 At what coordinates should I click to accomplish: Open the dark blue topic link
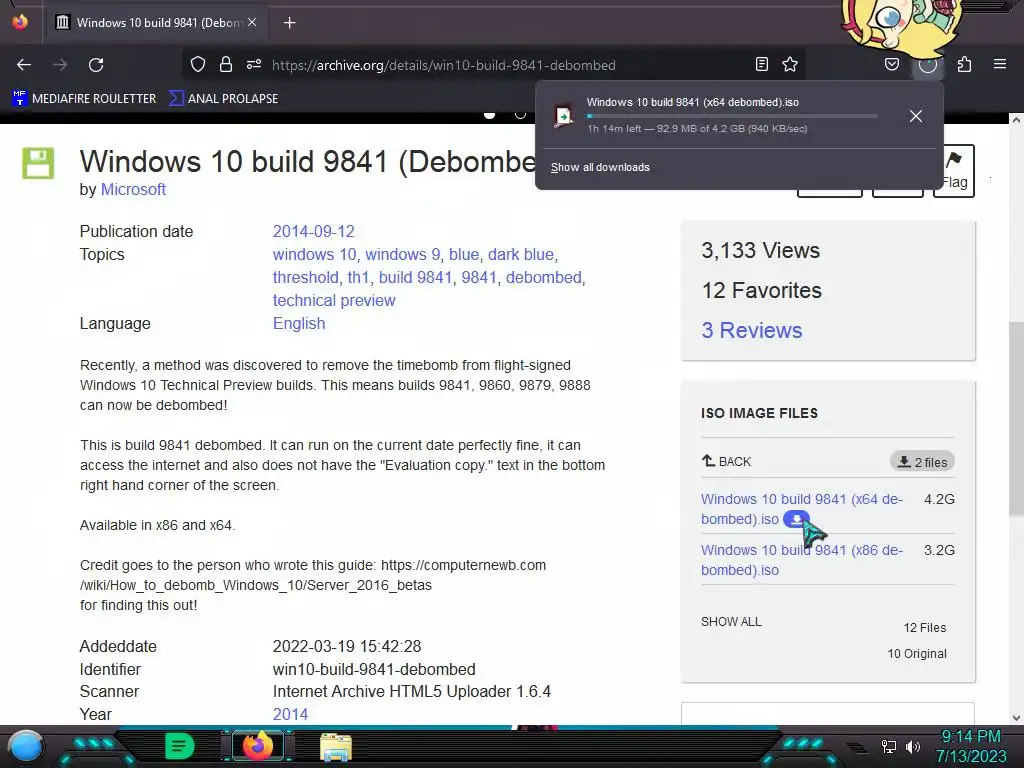521,255
